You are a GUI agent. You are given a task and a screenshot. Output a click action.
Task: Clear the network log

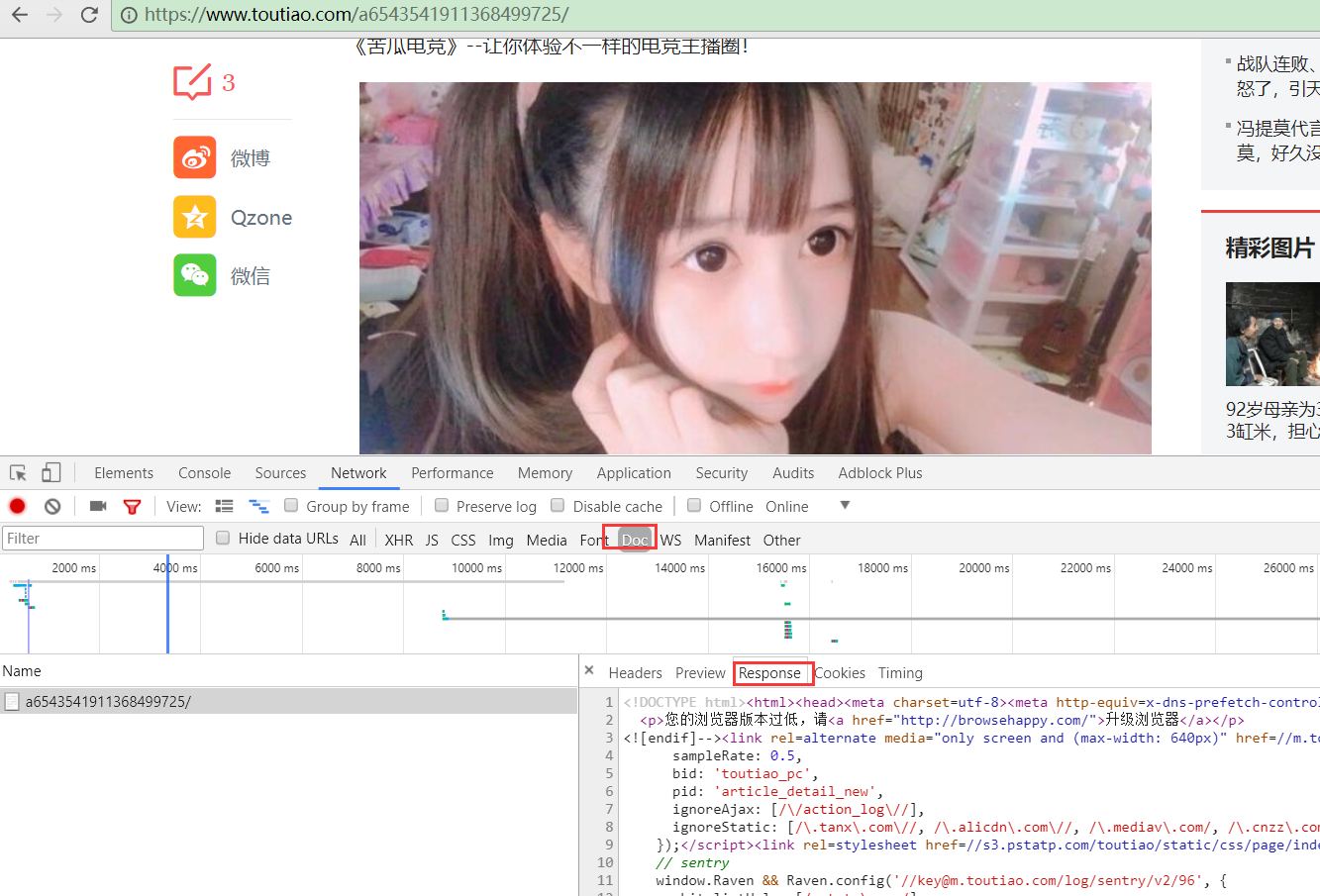(52, 506)
